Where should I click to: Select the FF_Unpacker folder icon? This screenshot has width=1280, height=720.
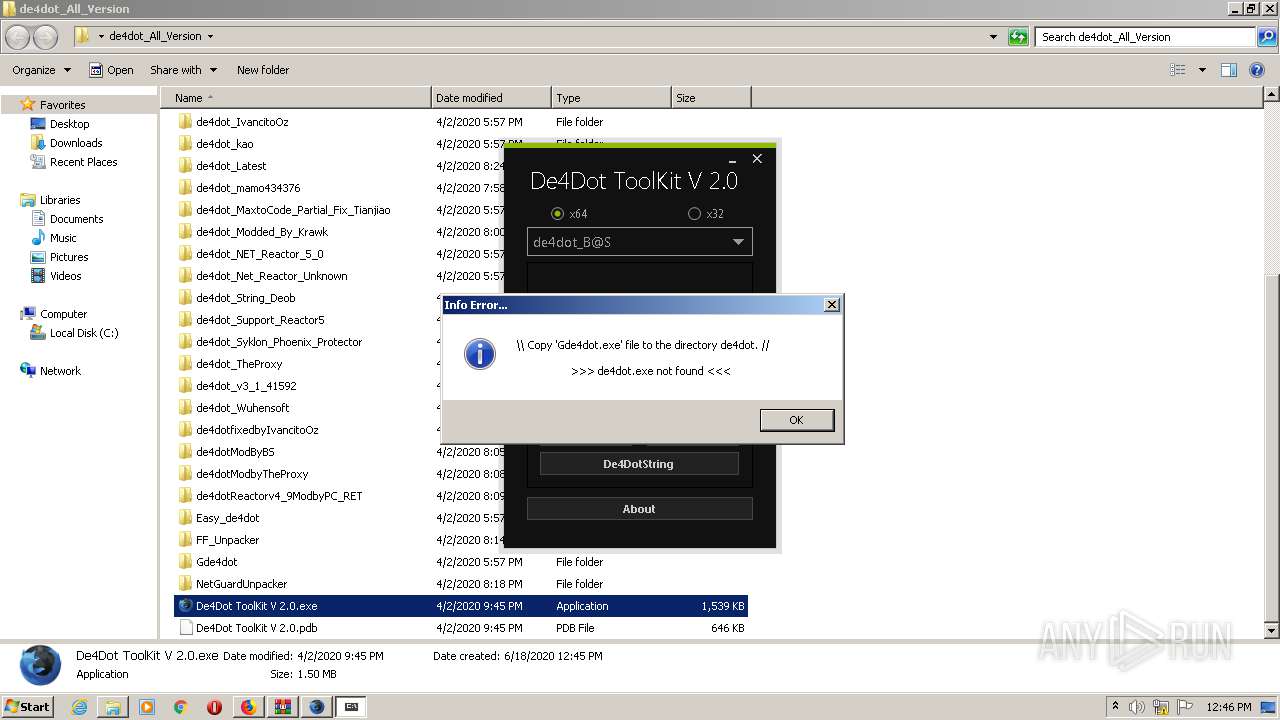(x=185, y=540)
